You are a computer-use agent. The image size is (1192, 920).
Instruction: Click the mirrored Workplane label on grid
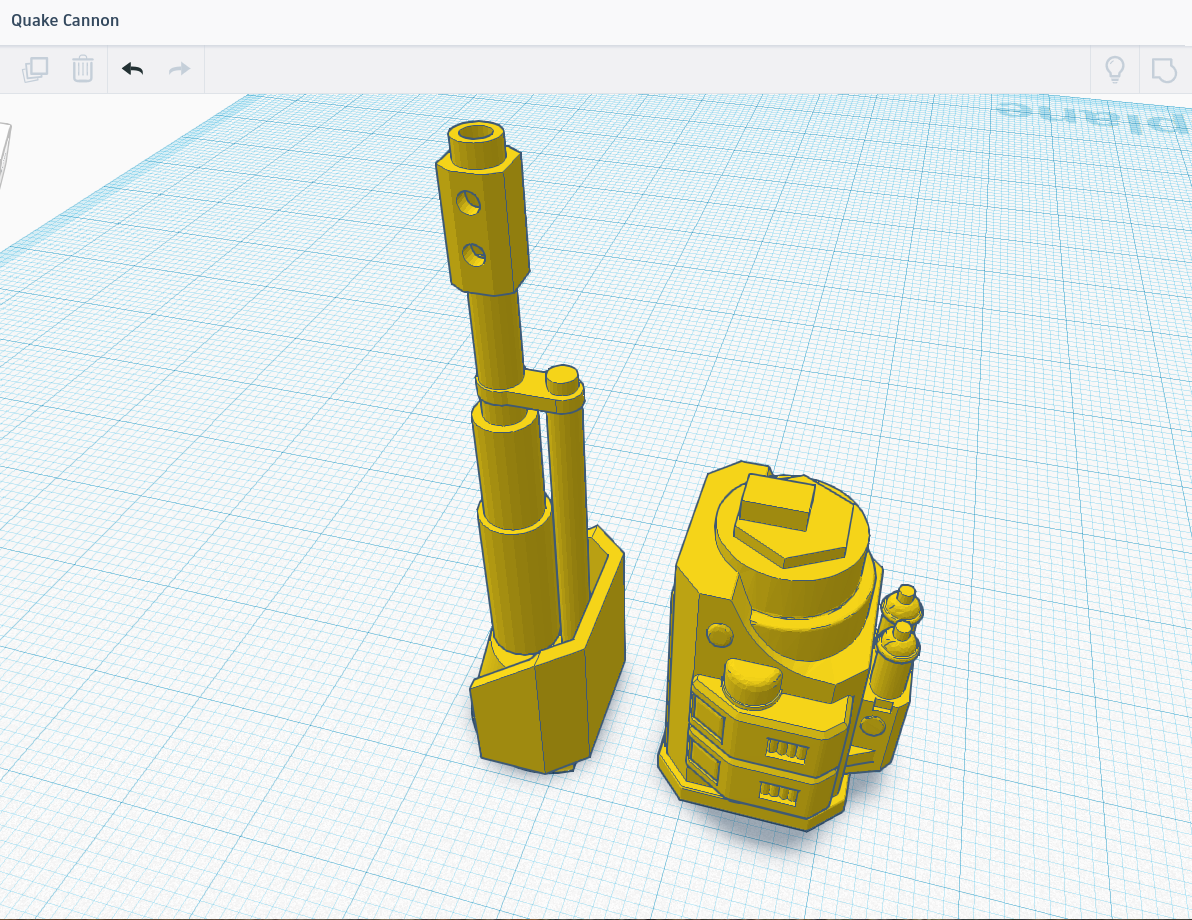[x=1090, y=115]
